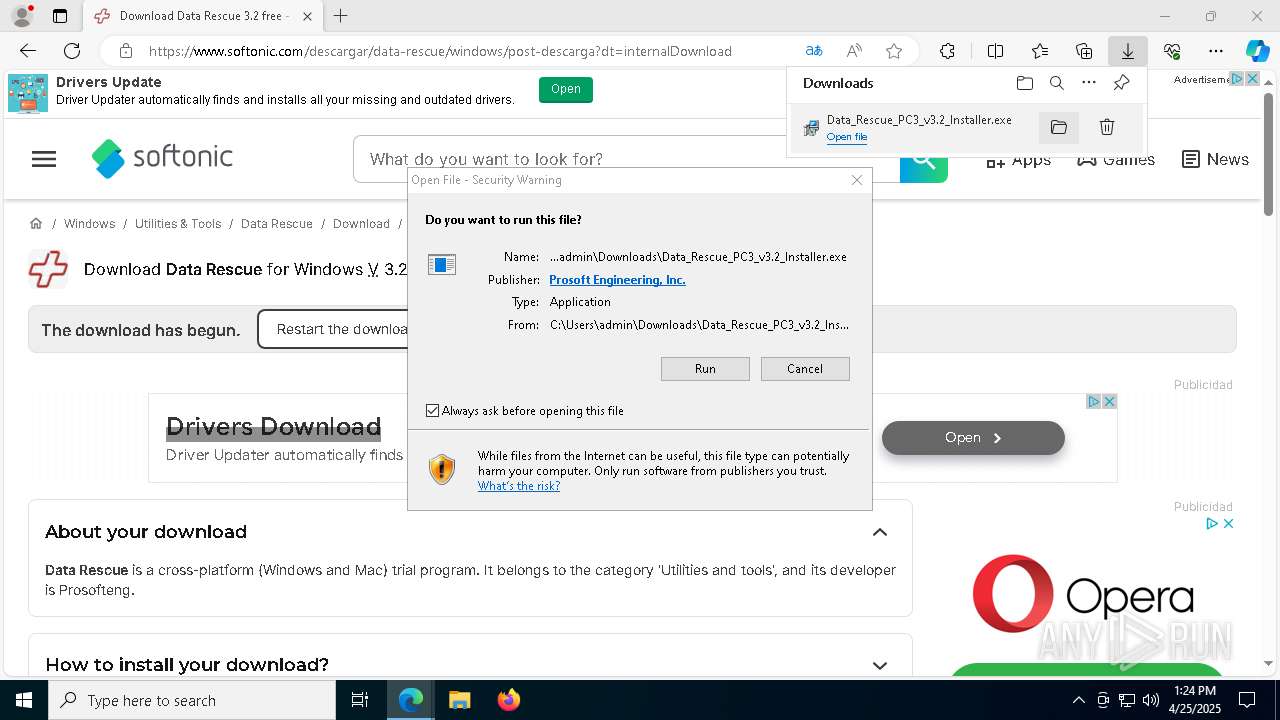Toggle read aloud icon in address bar
Image resolution: width=1280 pixels, height=720 pixels.
tap(854, 51)
